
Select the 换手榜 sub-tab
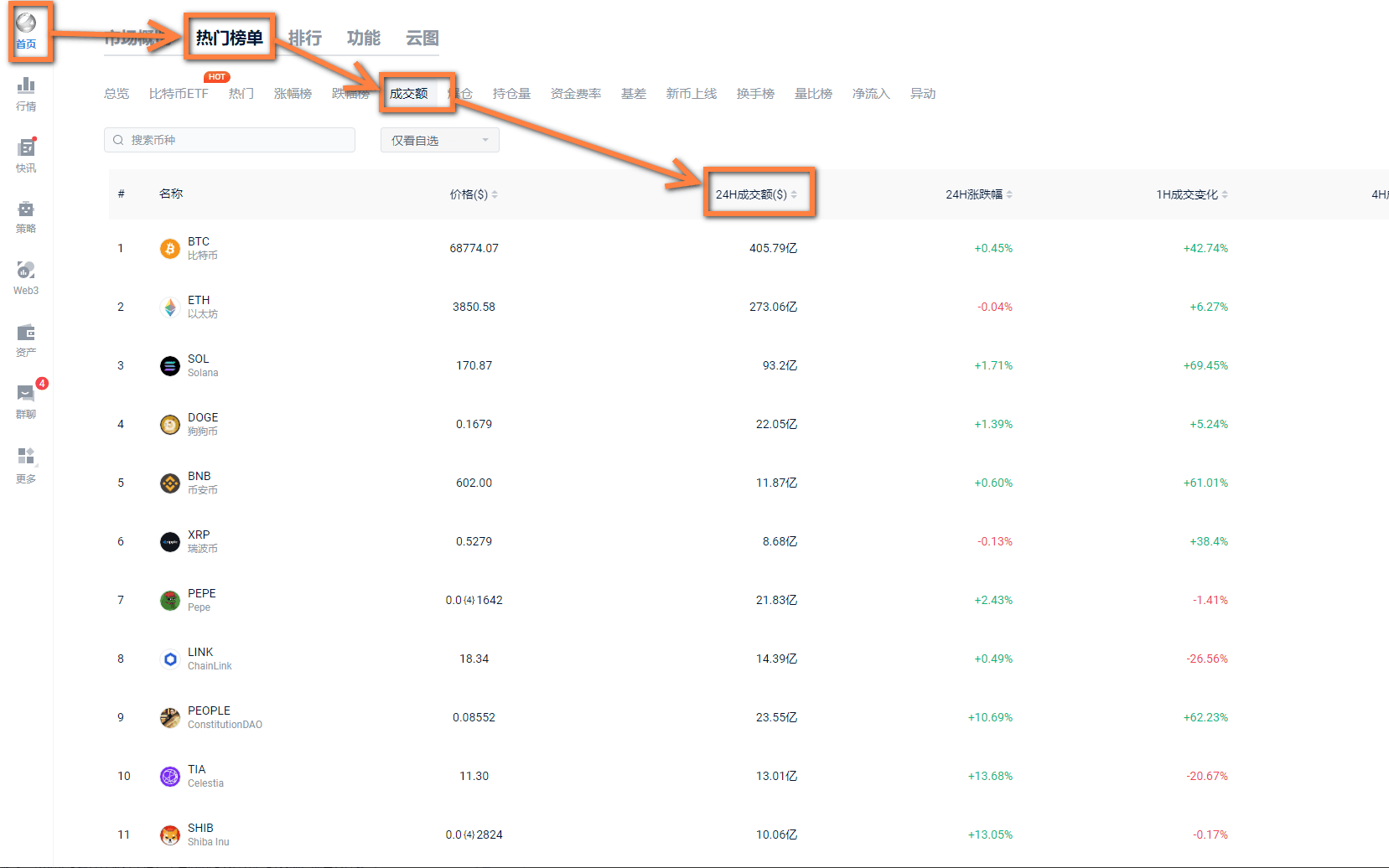[x=755, y=94]
